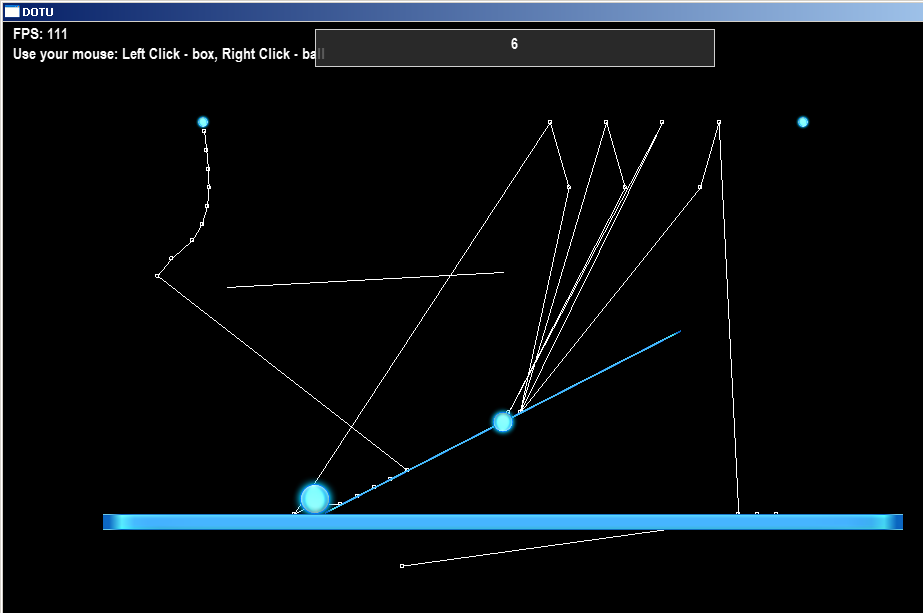Select the small glowing ball on the blue ramp
Viewport: 923px width, 613px height.
coord(503,422)
